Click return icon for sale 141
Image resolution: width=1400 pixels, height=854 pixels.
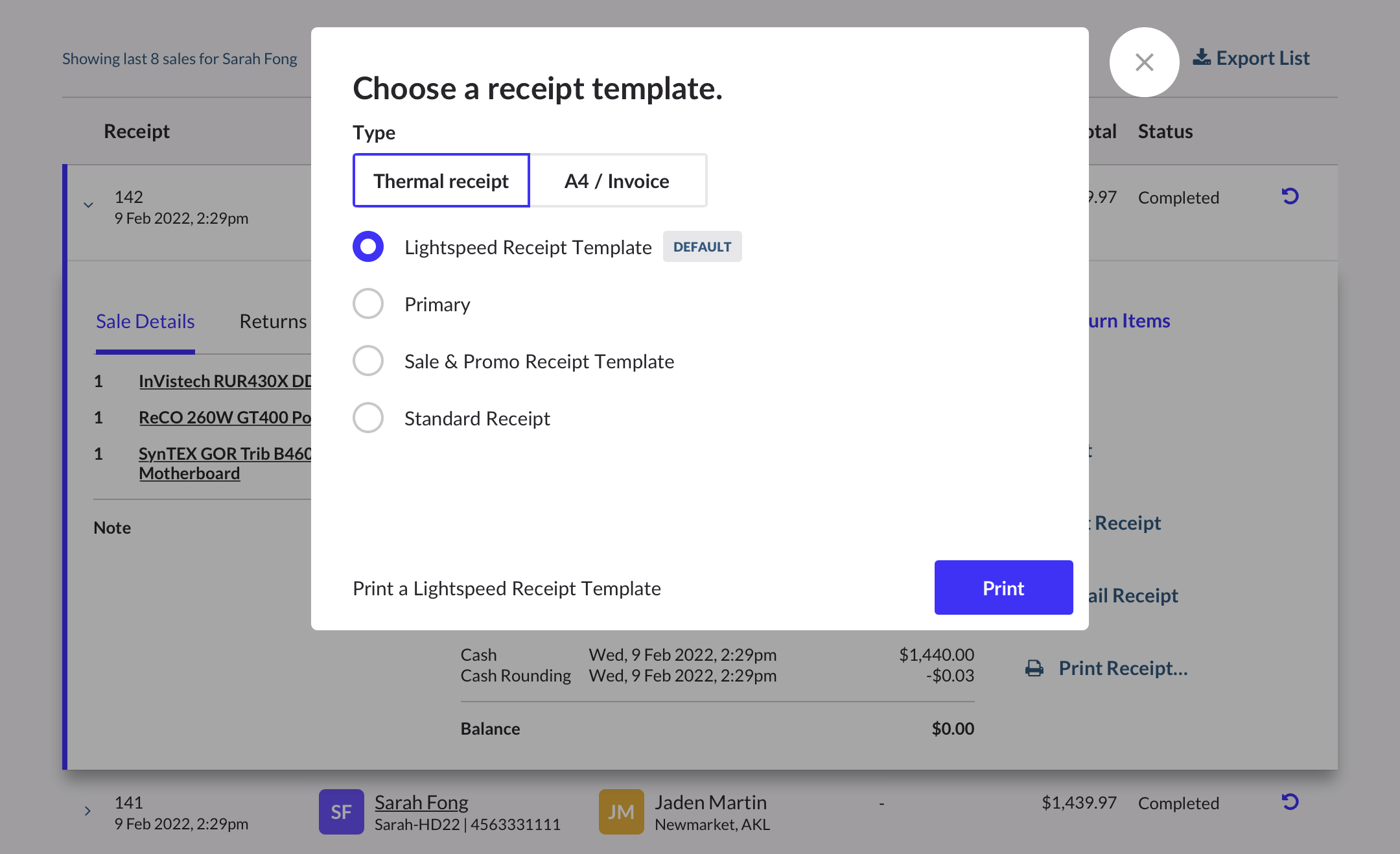tap(1290, 802)
